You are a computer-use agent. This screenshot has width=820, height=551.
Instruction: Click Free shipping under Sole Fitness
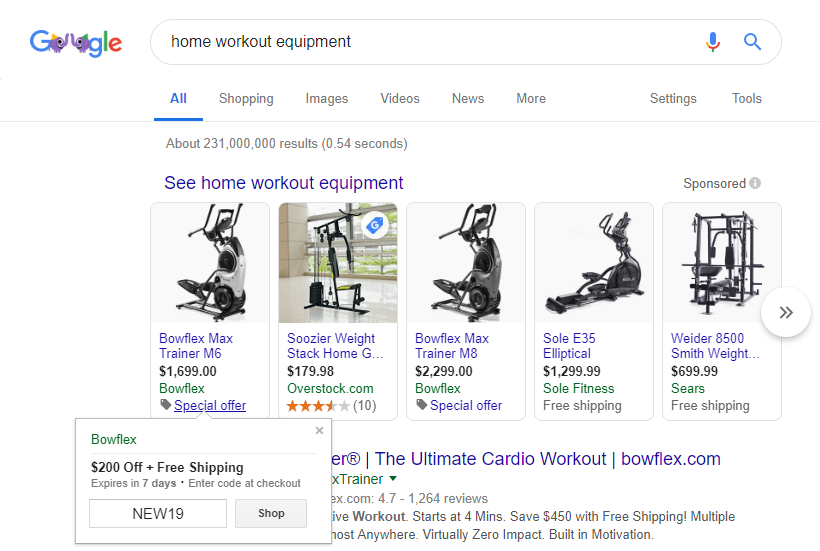582,406
